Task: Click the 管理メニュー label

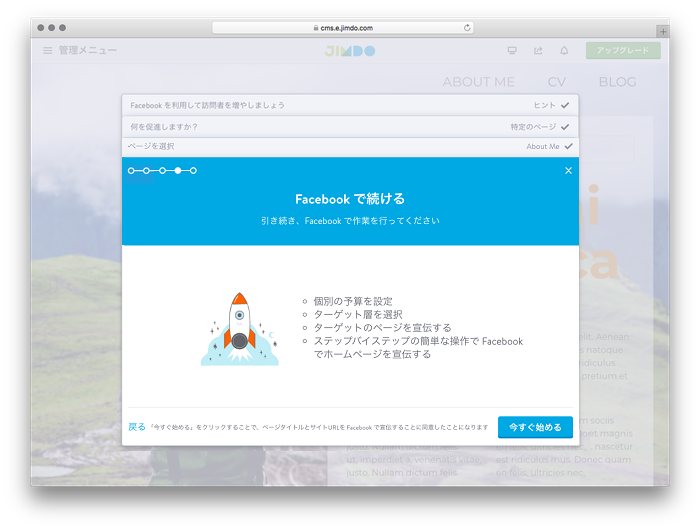Action: 88,50
